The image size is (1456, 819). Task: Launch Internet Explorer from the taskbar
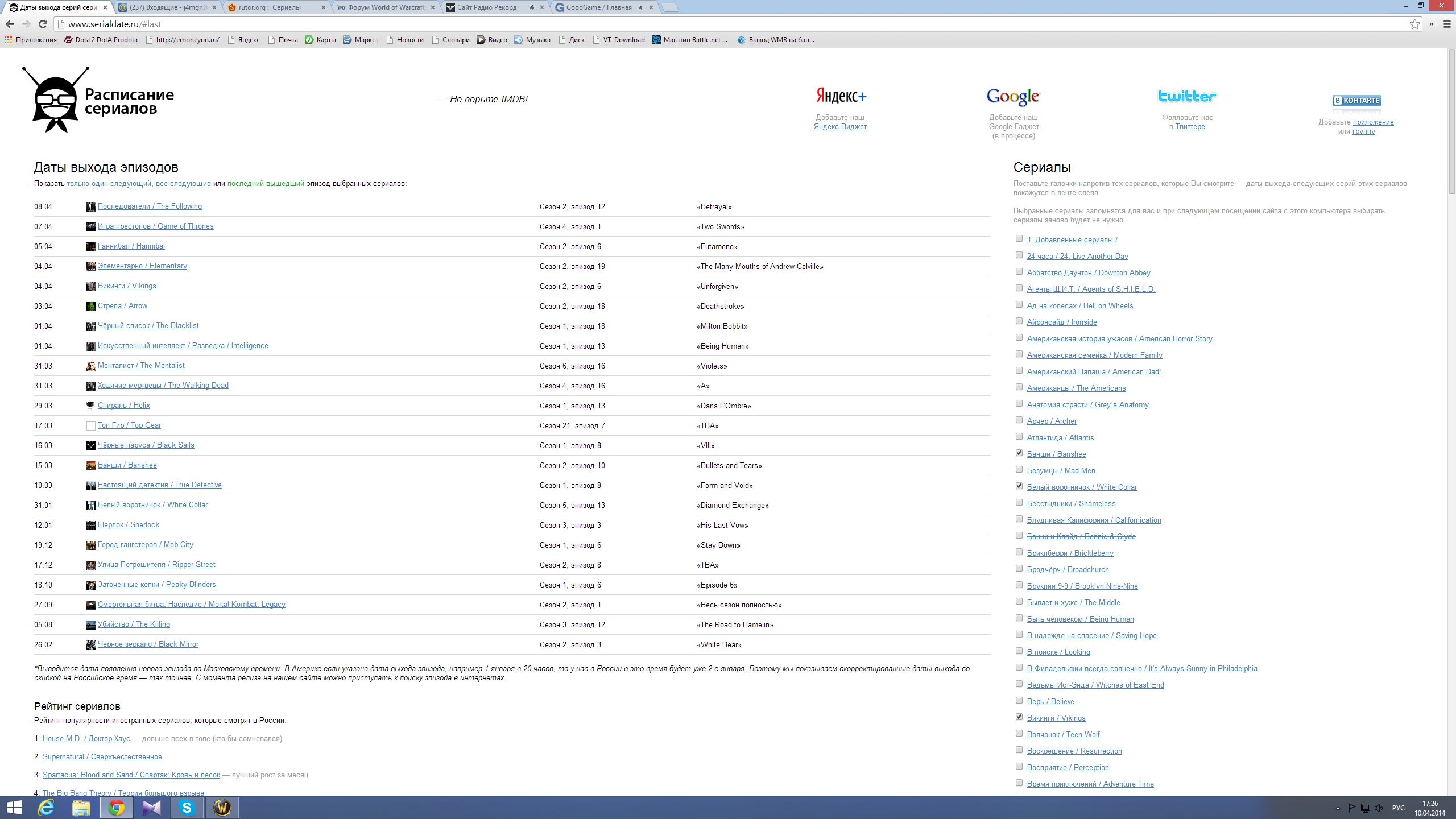click(x=46, y=808)
